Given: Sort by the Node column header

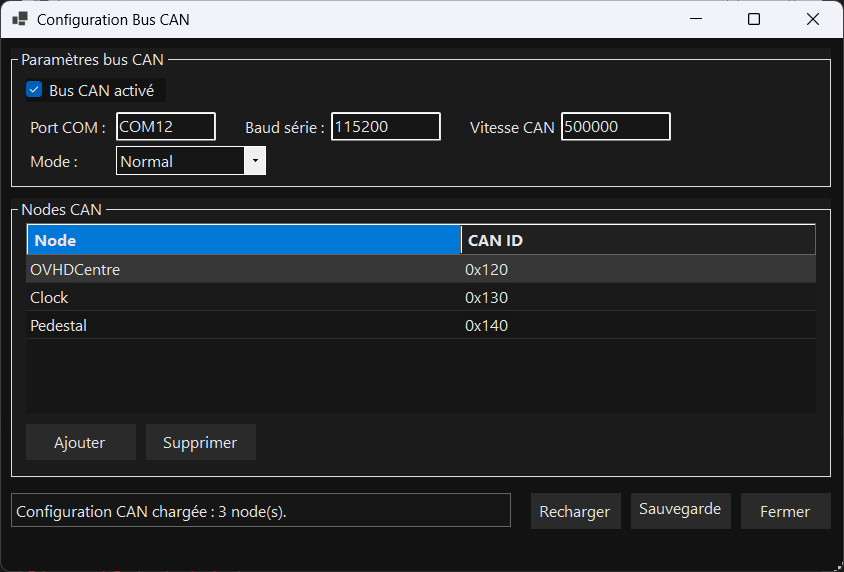Looking at the screenshot, I should 243,240.
